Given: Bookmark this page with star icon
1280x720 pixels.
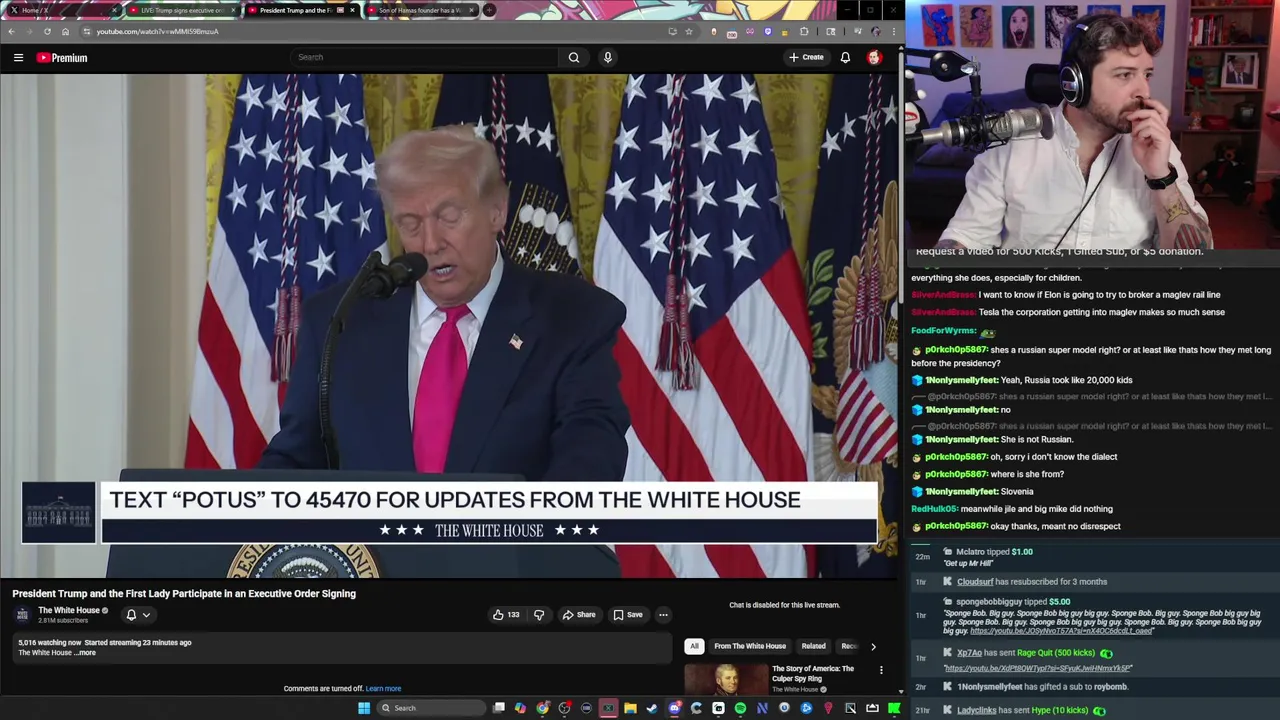Looking at the screenshot, I should tap(688, 31).
